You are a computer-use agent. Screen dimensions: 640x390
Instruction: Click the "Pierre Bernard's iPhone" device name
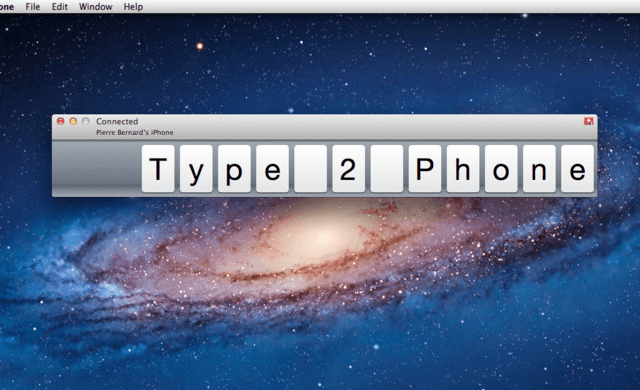(135, 133)
